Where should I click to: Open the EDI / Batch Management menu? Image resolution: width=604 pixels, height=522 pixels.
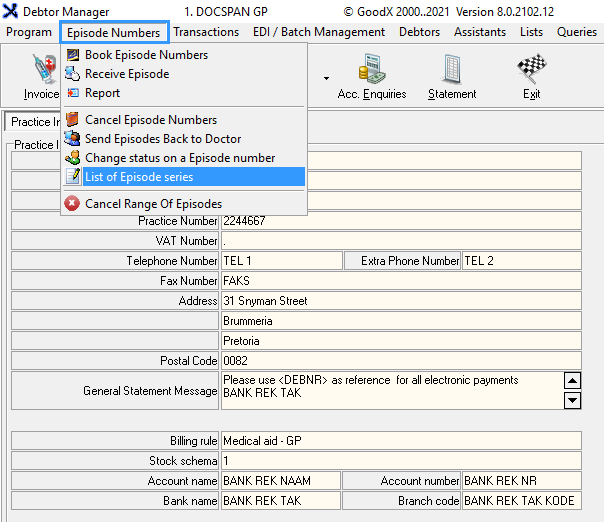(x=318, y=32)
